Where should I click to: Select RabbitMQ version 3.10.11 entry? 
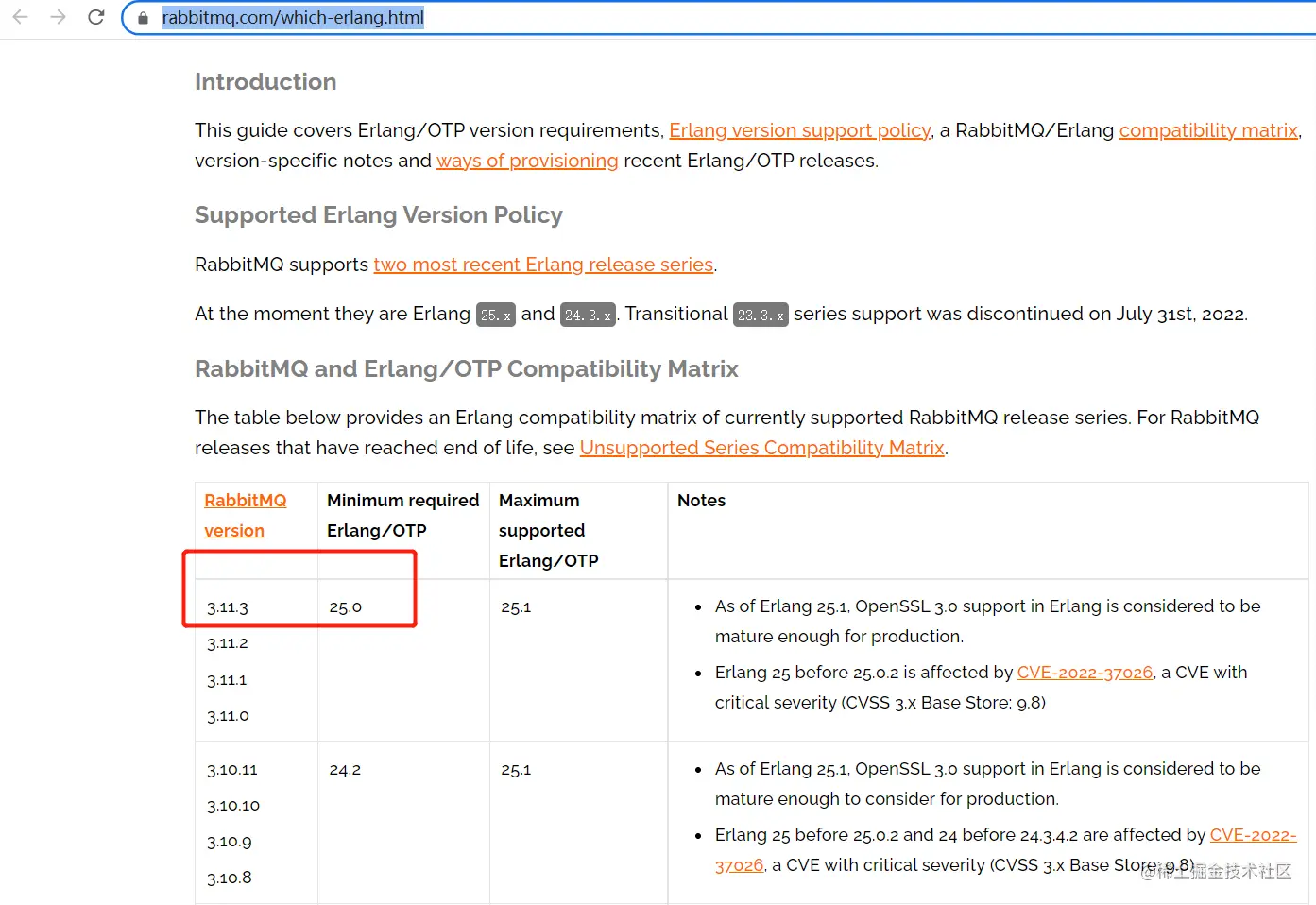pyautogui.click(x=232, y=770)
